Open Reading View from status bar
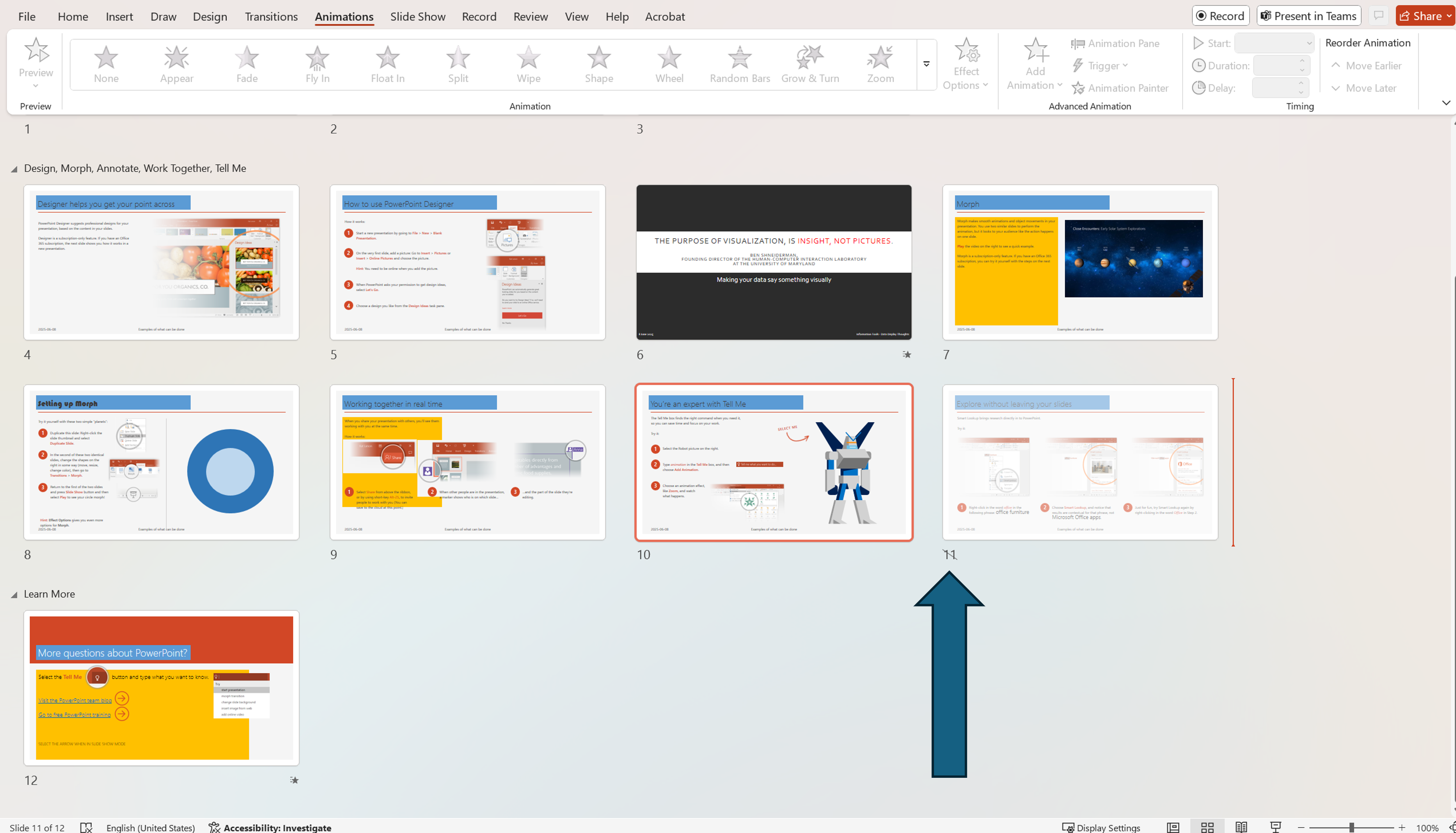 coord(1241,827)
